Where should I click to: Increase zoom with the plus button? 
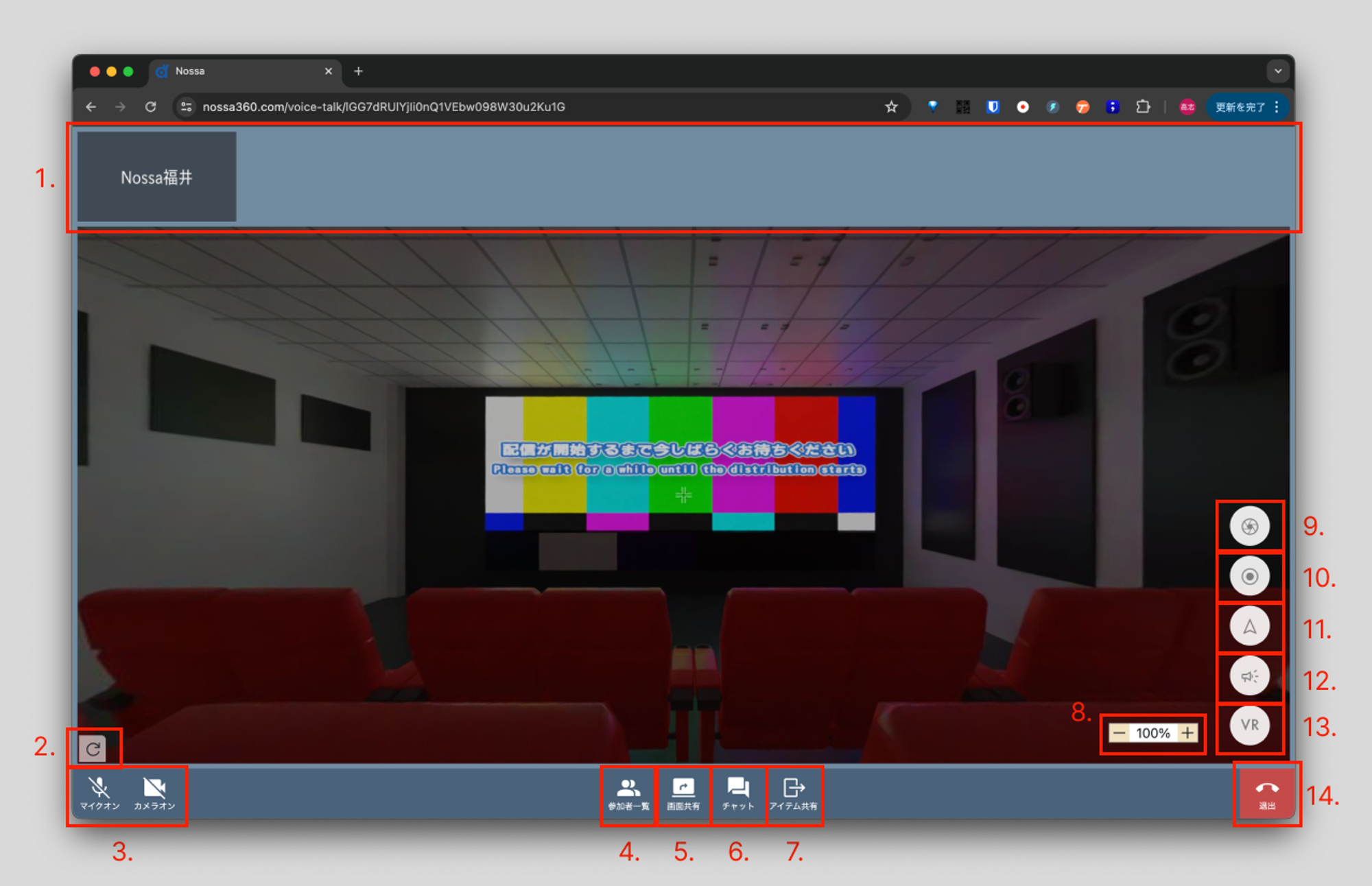[1187, 733]
